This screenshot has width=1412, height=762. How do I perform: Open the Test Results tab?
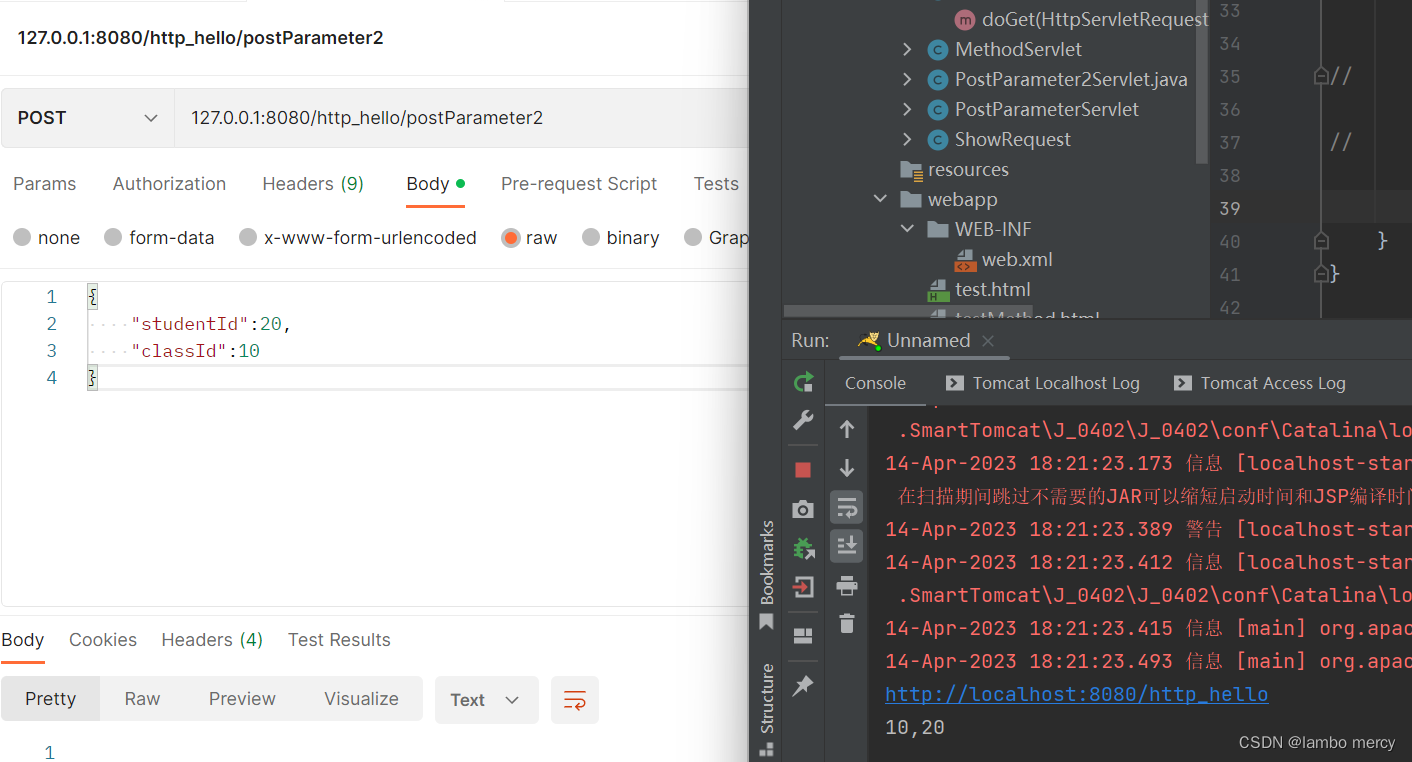(x=339, y=640)
